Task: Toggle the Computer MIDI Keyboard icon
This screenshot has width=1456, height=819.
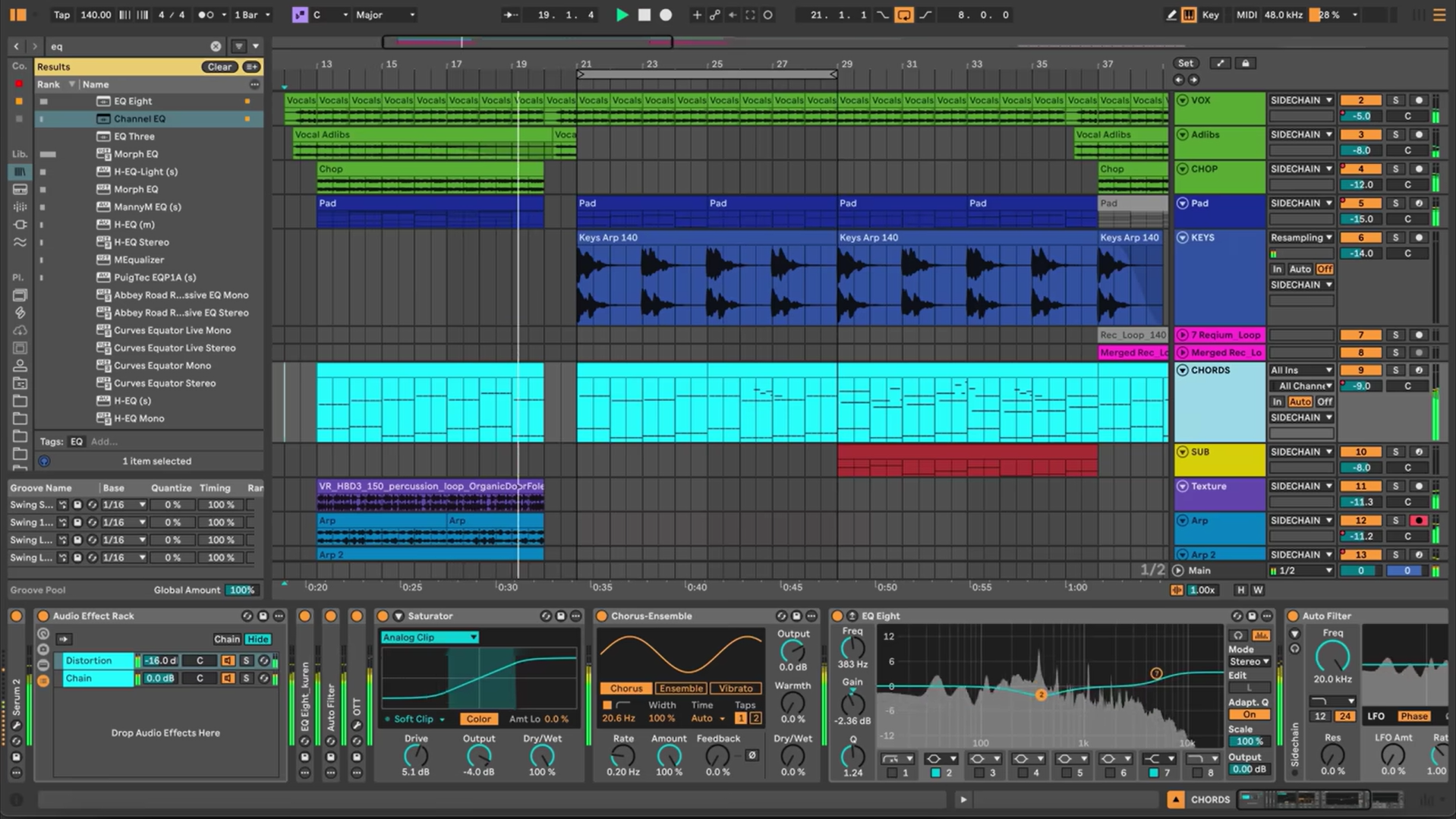Action: (1189, 14)
